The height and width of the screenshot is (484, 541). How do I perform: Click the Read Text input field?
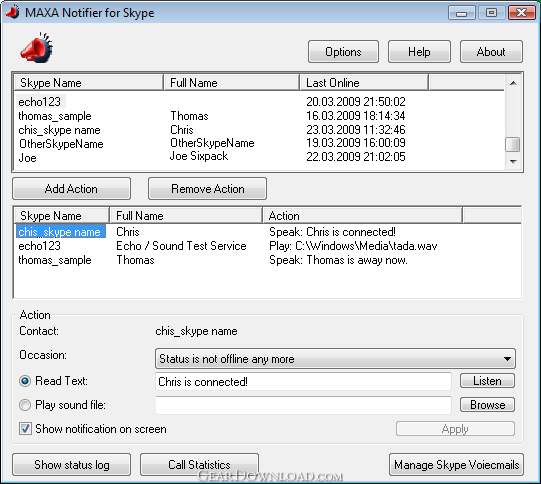303,382
